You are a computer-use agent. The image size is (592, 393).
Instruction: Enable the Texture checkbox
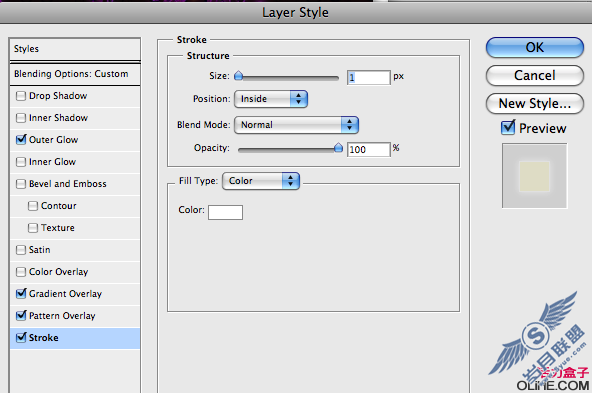click(33, 228)
